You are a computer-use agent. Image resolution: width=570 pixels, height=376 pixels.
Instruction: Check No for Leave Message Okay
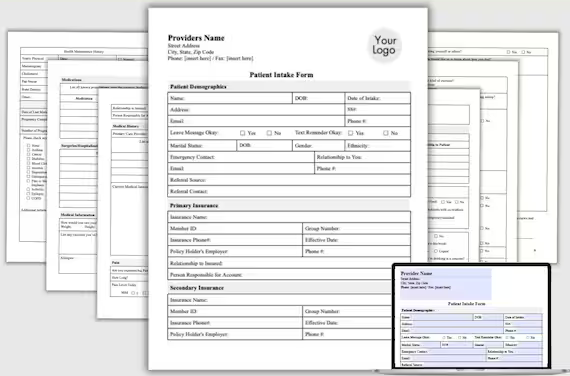point(269,133)
